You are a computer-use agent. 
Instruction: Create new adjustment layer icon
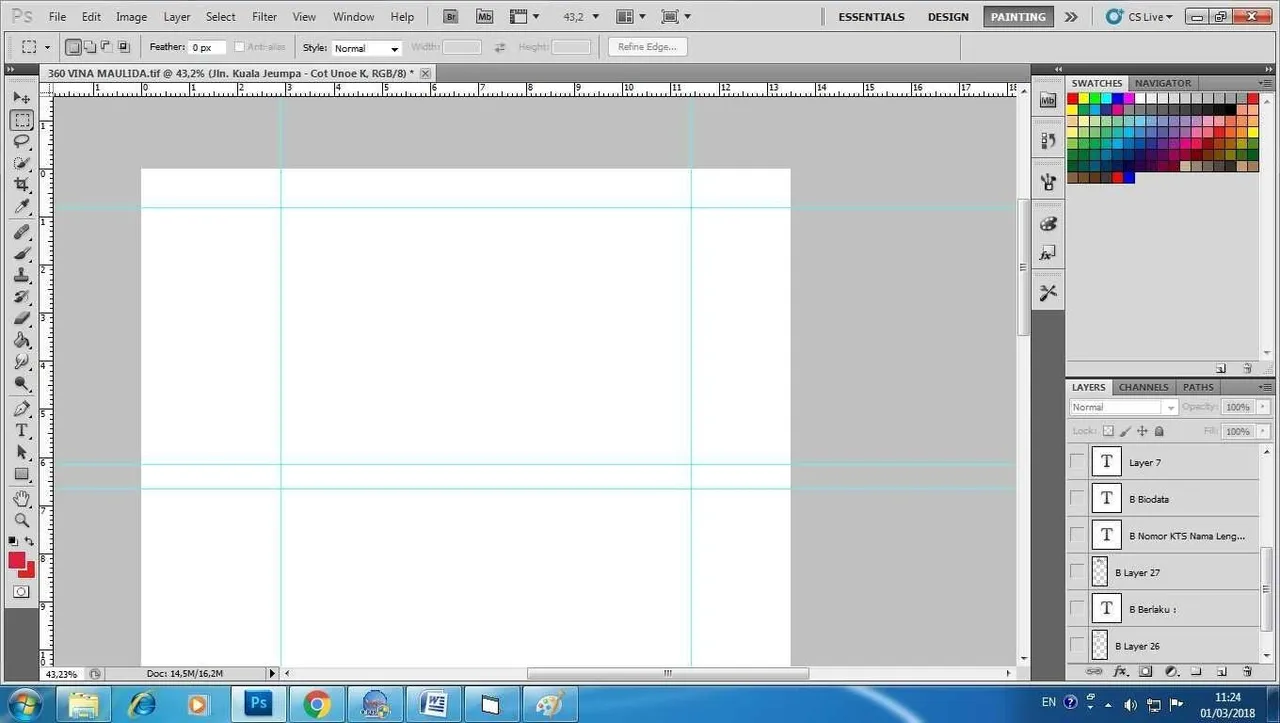[x=1171, y=672]
